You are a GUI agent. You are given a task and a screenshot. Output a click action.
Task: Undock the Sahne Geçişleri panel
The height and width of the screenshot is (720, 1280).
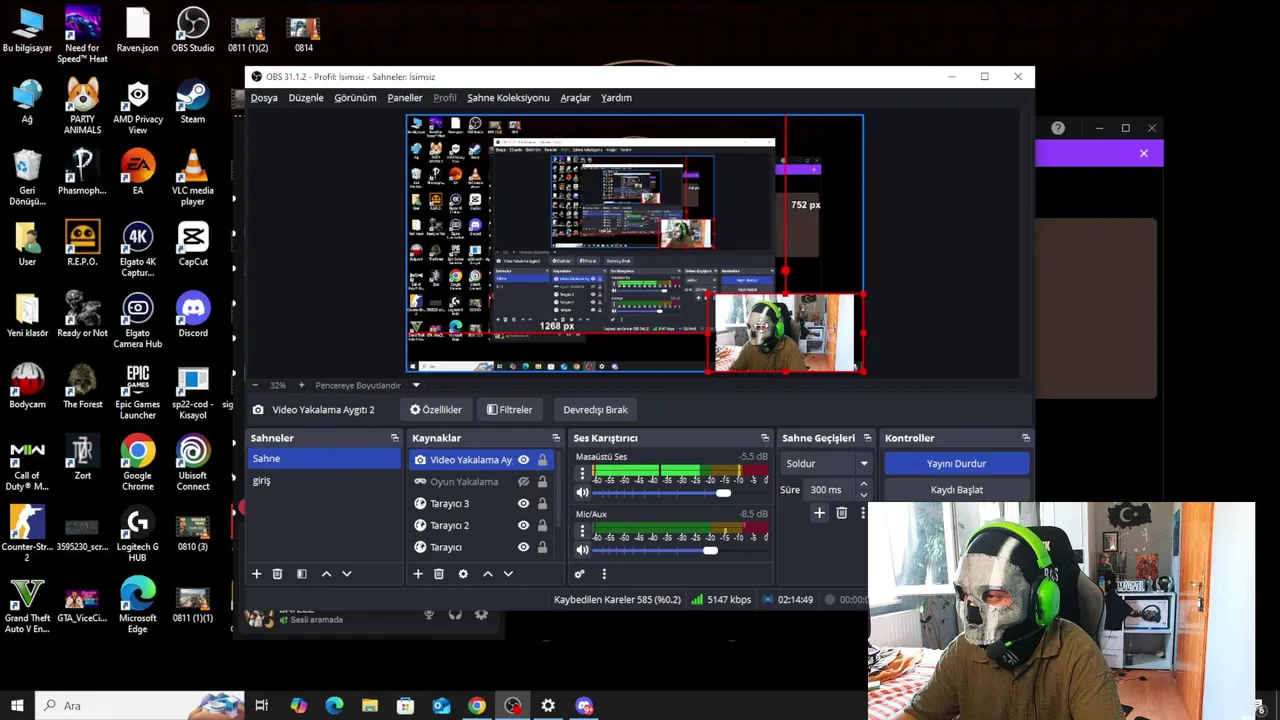(x=867, y=438)
